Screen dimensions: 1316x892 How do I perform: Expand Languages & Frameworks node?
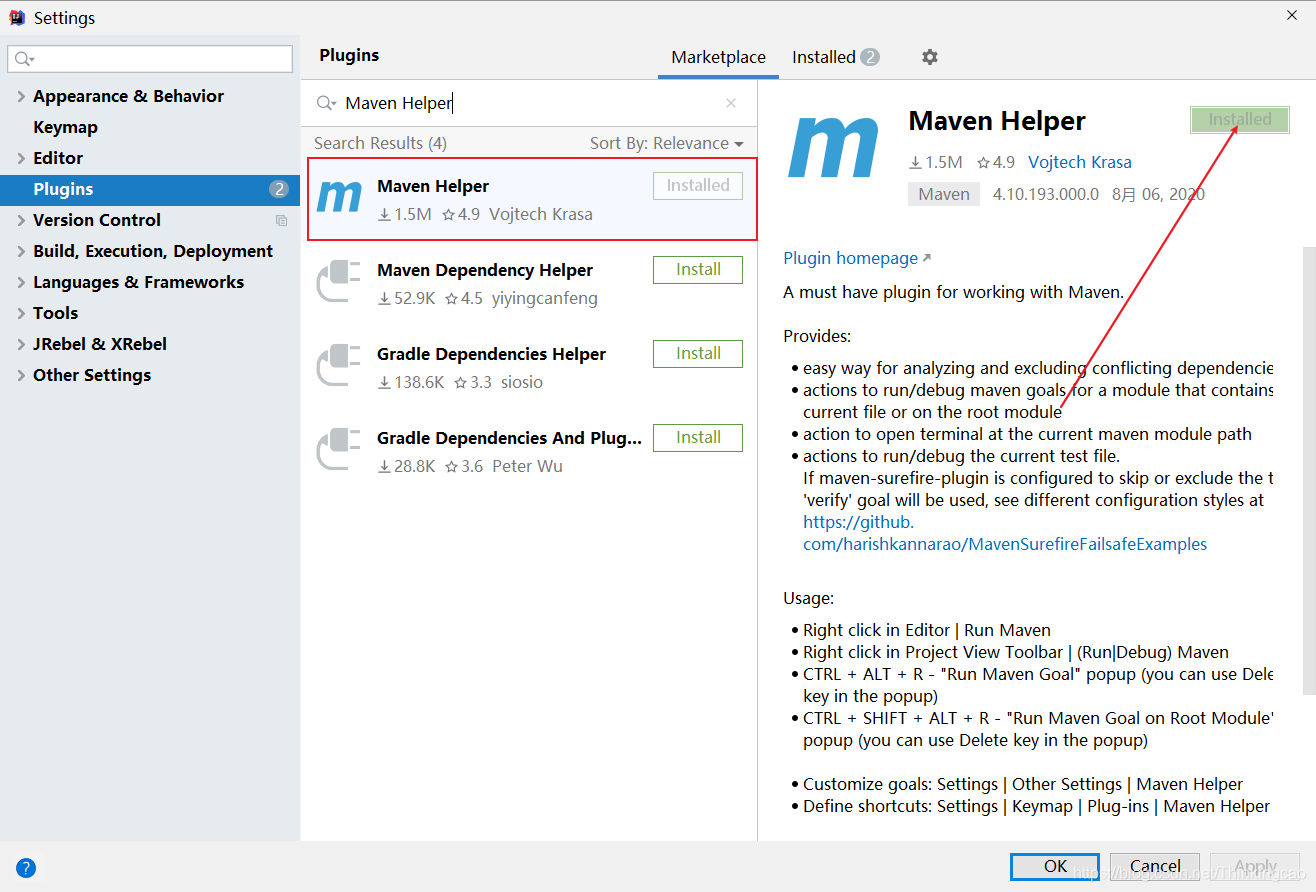(x=21, y=282)
